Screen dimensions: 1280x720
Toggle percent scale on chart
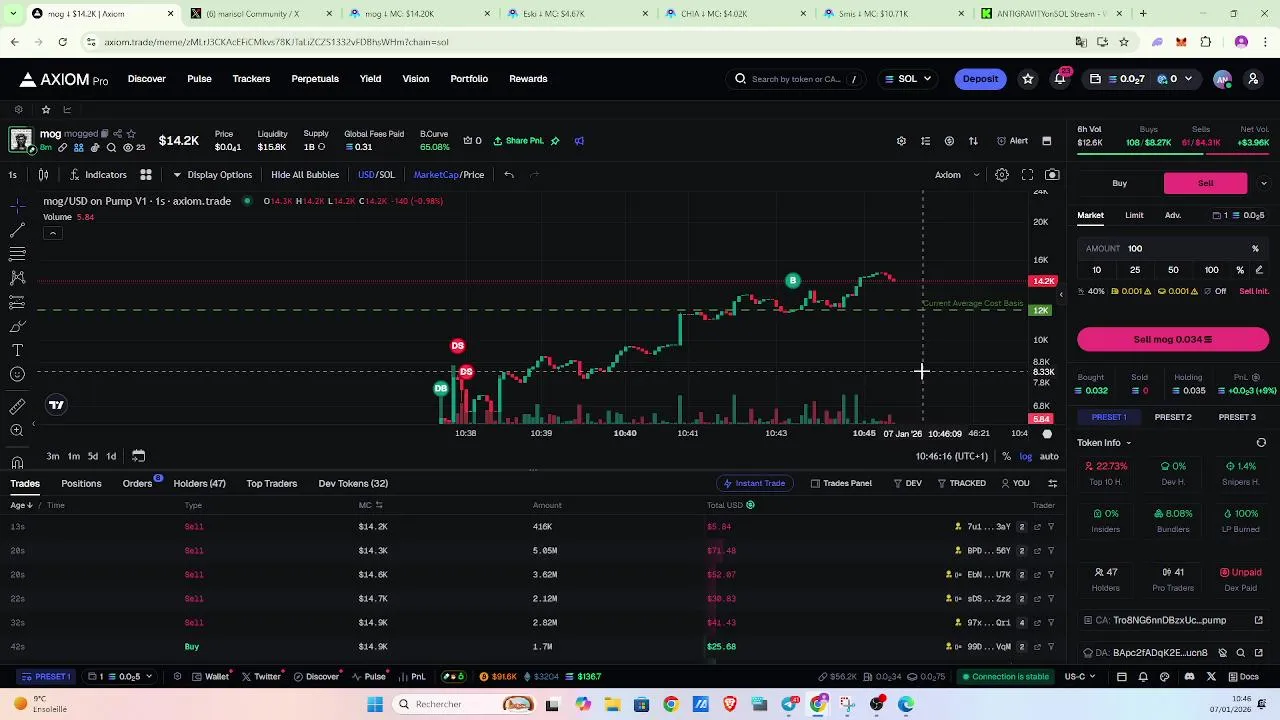click(x=1006, y=457)
